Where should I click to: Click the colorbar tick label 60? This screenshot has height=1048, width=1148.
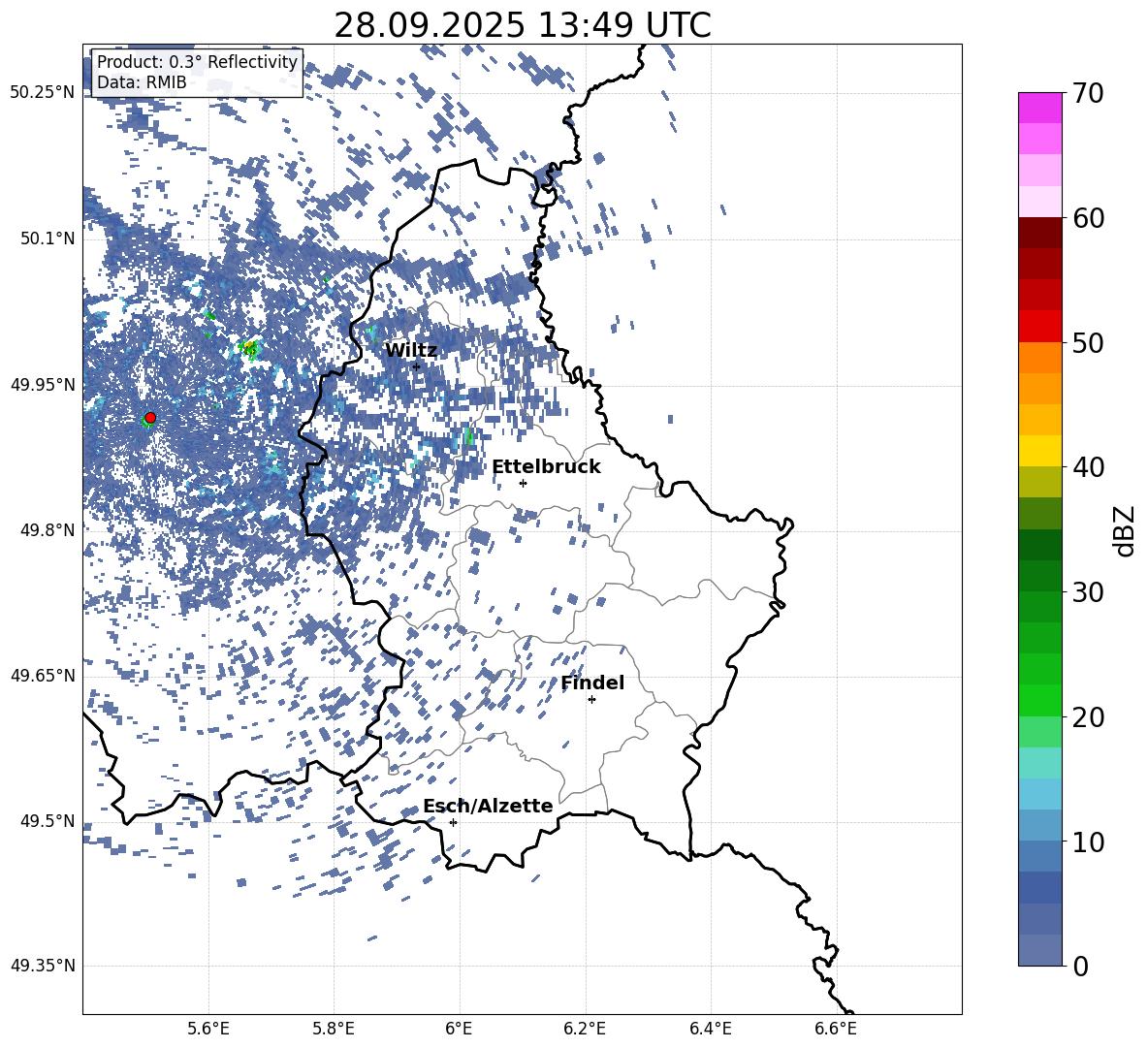point(1088,218)
